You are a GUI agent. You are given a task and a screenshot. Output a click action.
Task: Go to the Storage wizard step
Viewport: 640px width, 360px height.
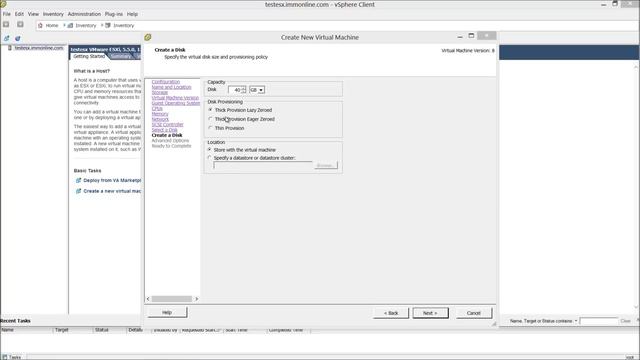coord(160,92)
